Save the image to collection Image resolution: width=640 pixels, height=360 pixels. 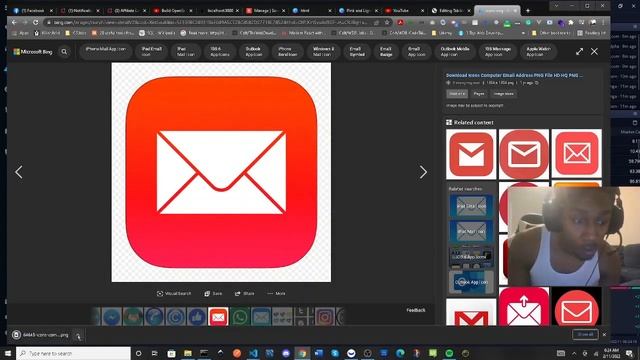tap(213, 293)
